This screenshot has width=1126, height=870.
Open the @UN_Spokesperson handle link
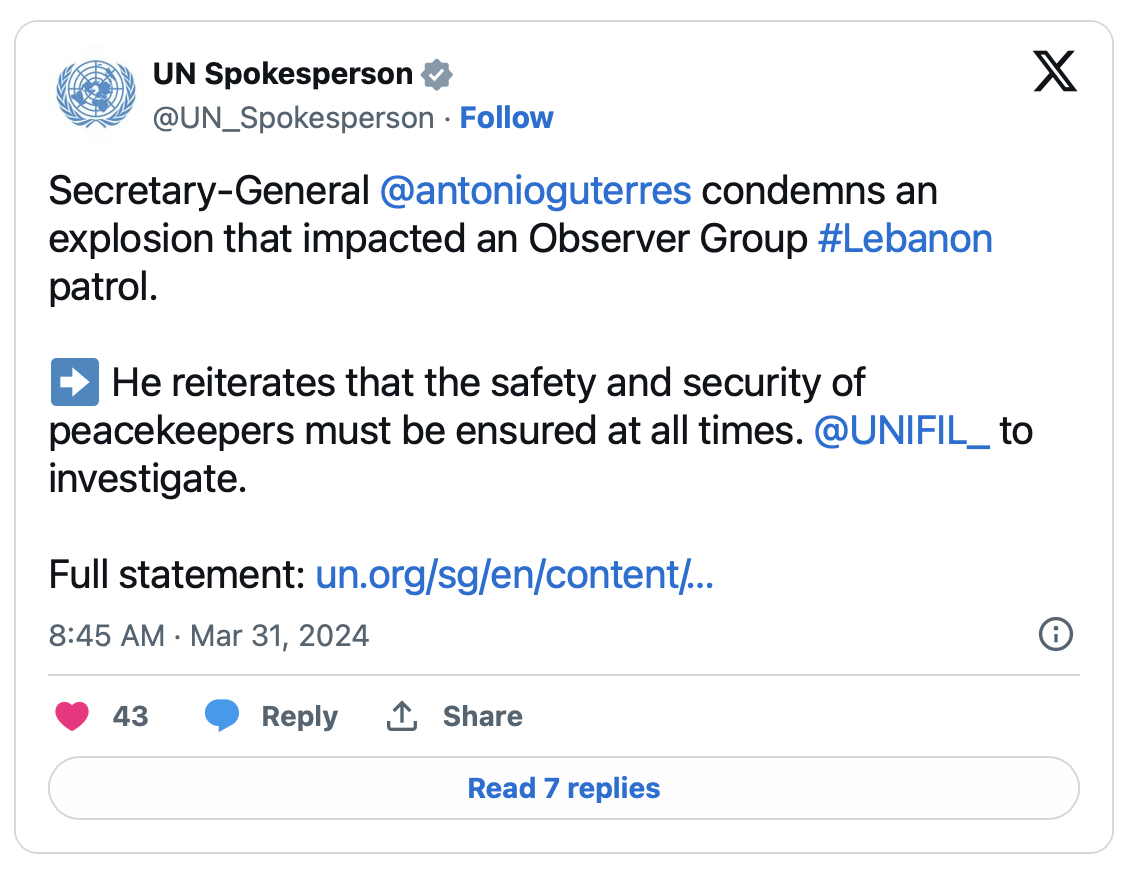293,118
